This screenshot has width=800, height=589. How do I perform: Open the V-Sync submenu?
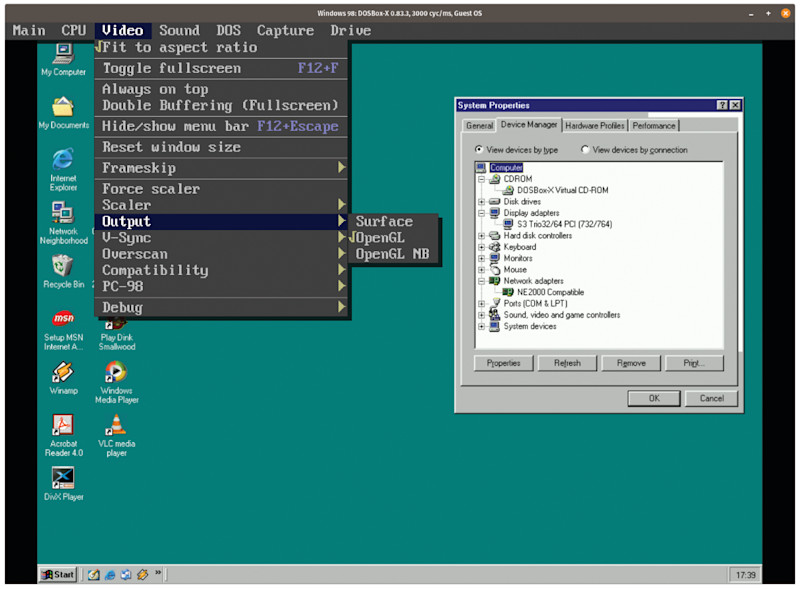click(221, 238)
